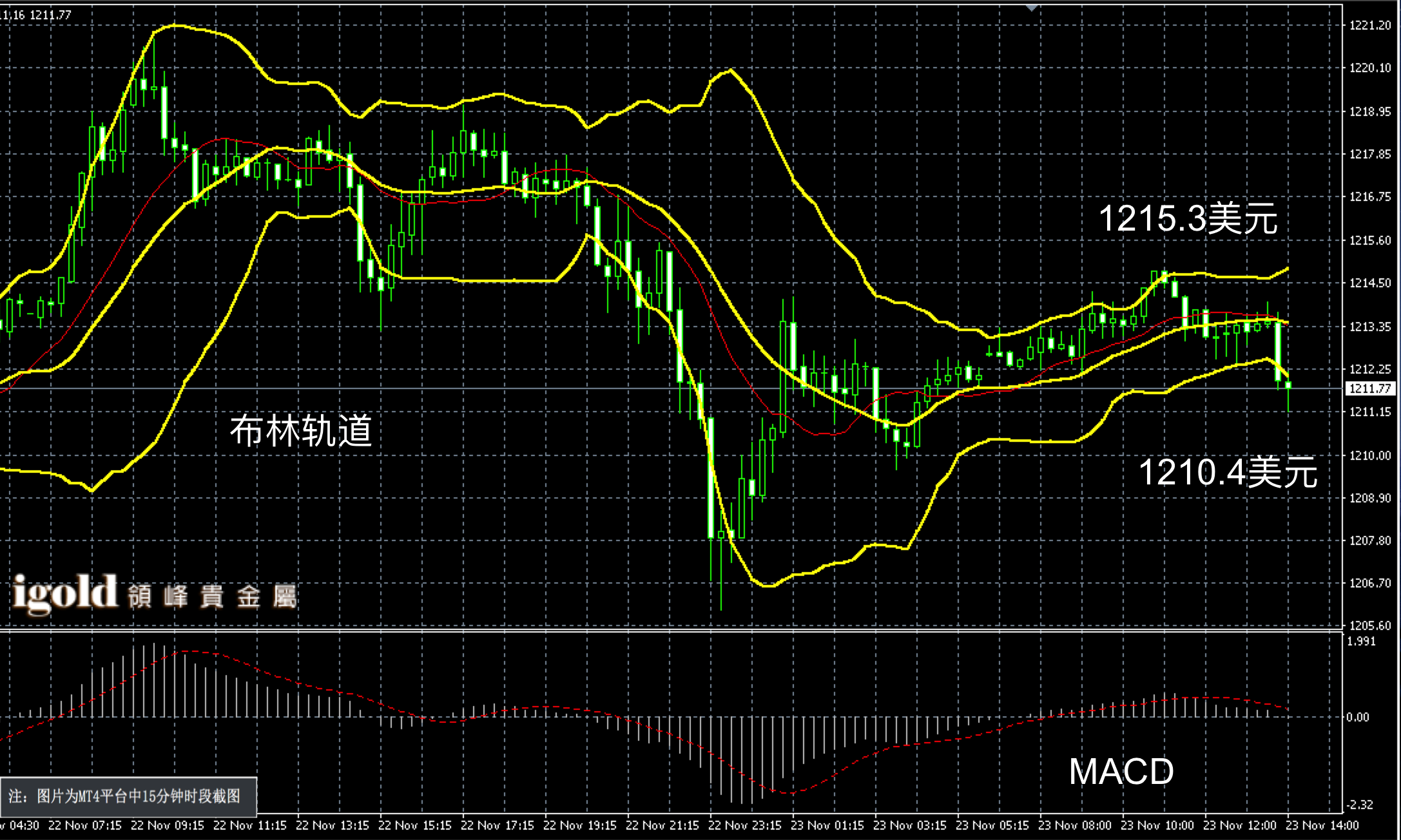Click the MT4 15-minute note box
This screenshot has width=1401, height=840.
(x=128, y=796)
